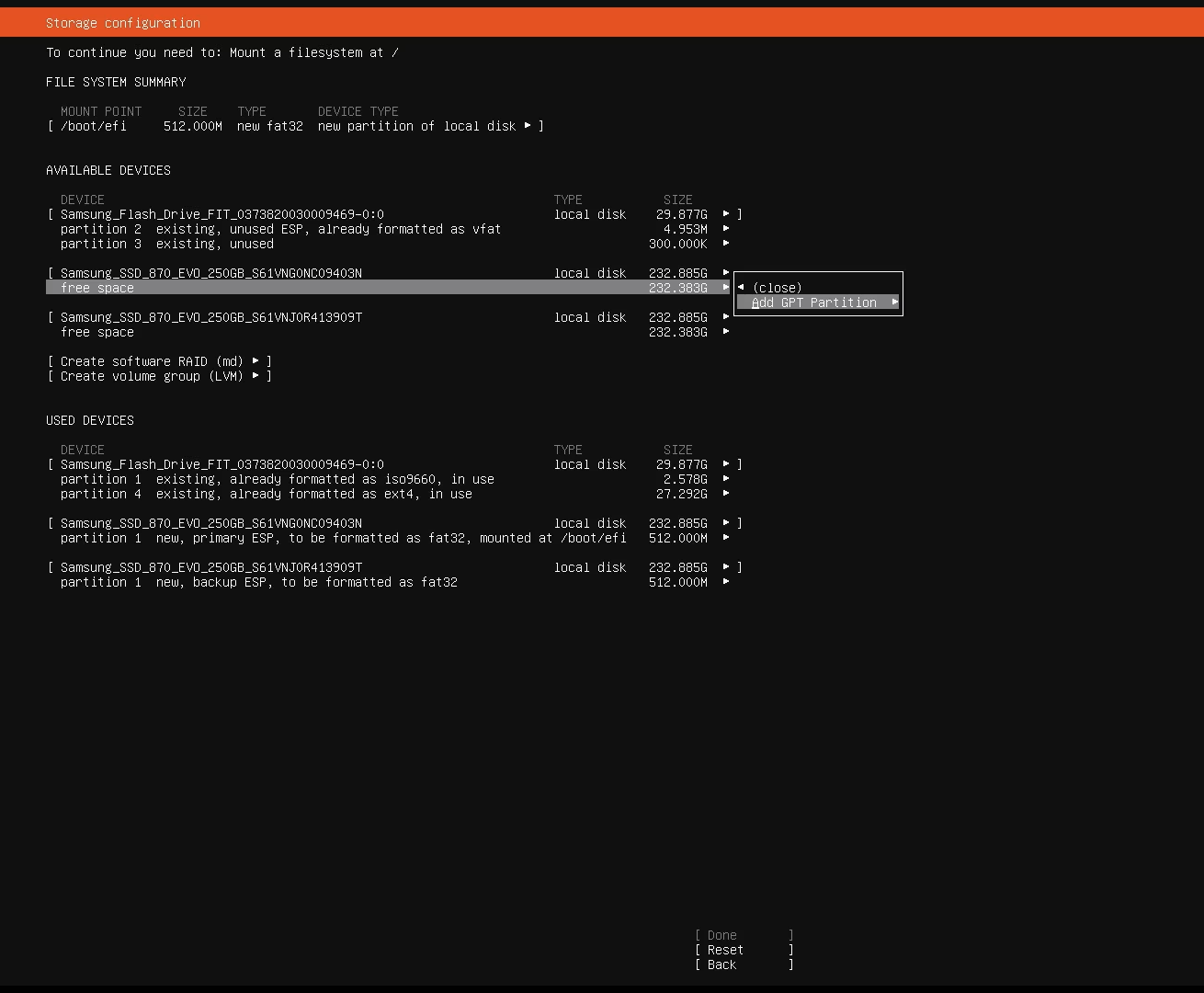Click the Back button
1204x993 pixels.
(744, 964)
